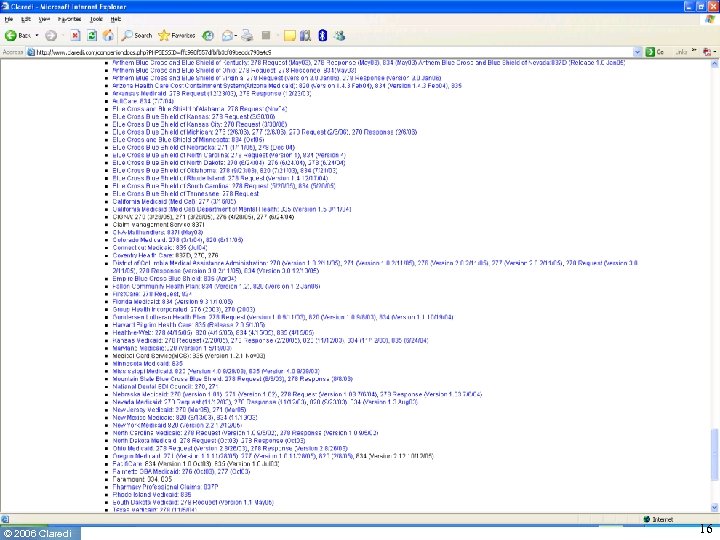Open the address bar URL dropdown

pyautogui.click(x=637, y=52)
